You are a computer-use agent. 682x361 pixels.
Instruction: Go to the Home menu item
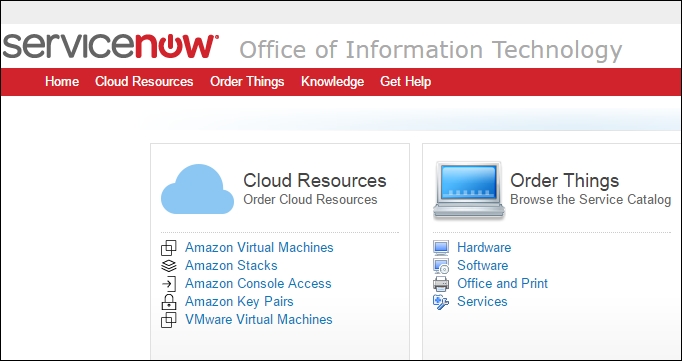pos(62,82)
